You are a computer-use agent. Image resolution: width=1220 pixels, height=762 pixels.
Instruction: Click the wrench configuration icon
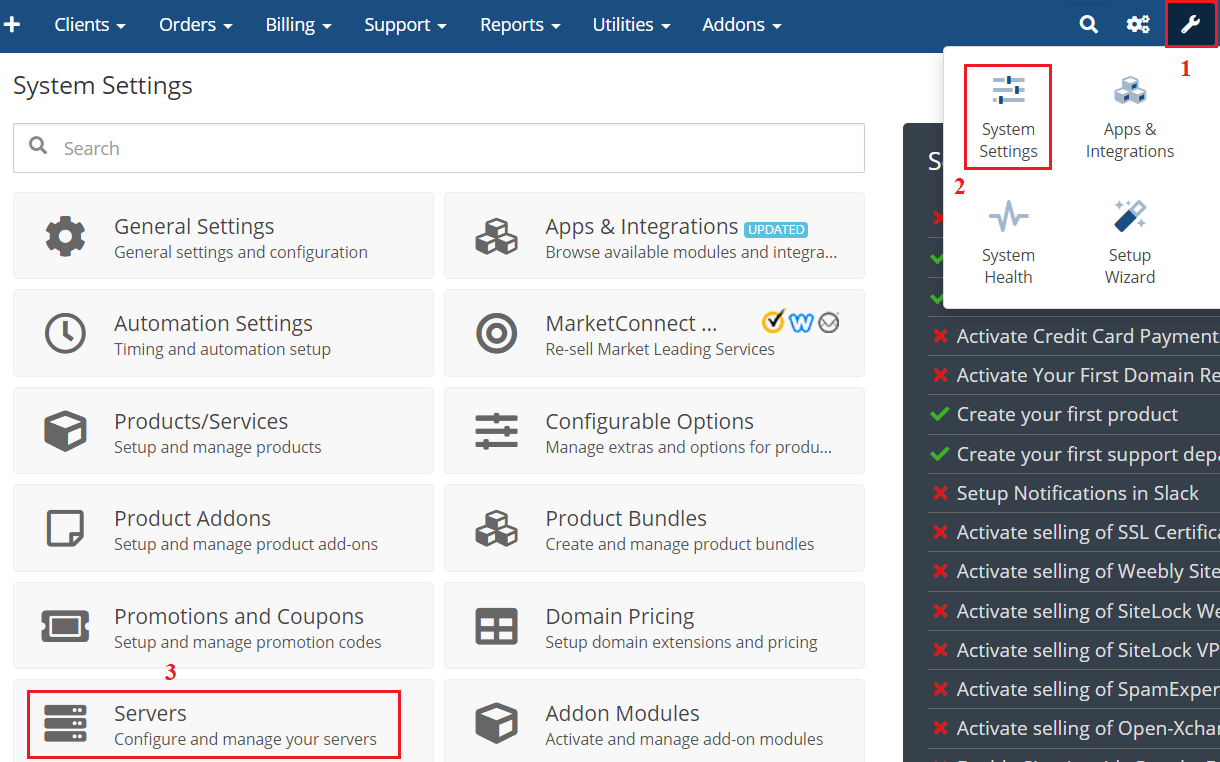pyautogui.click(x=1190, y=25)
